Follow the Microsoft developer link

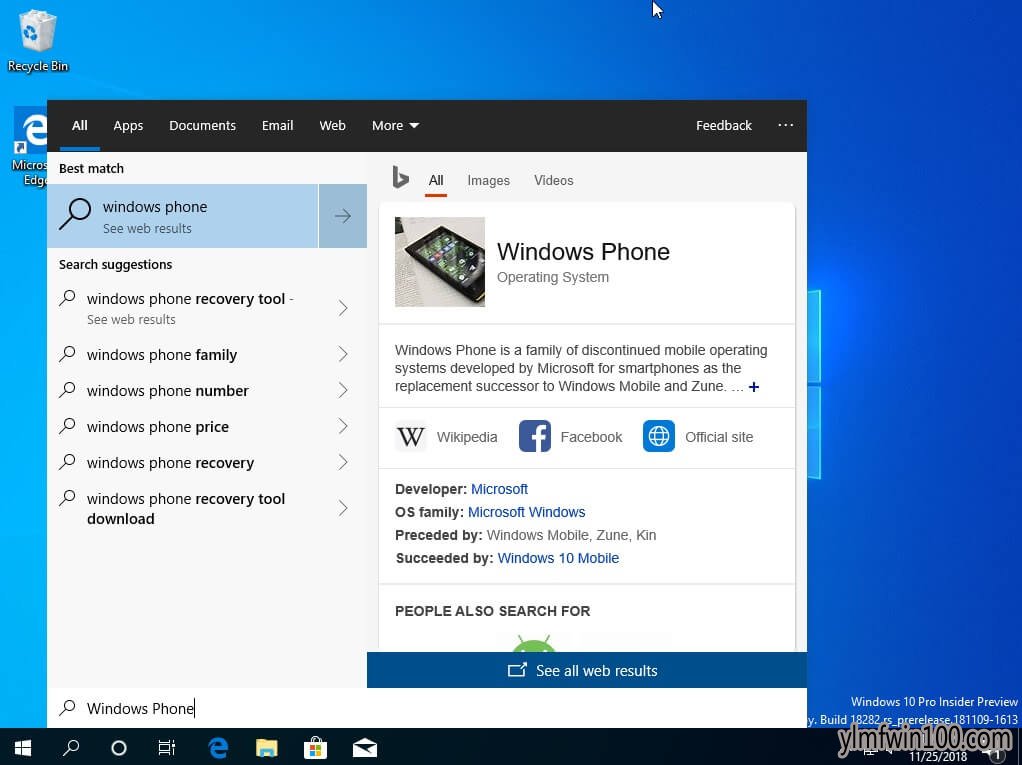[499, 489]
